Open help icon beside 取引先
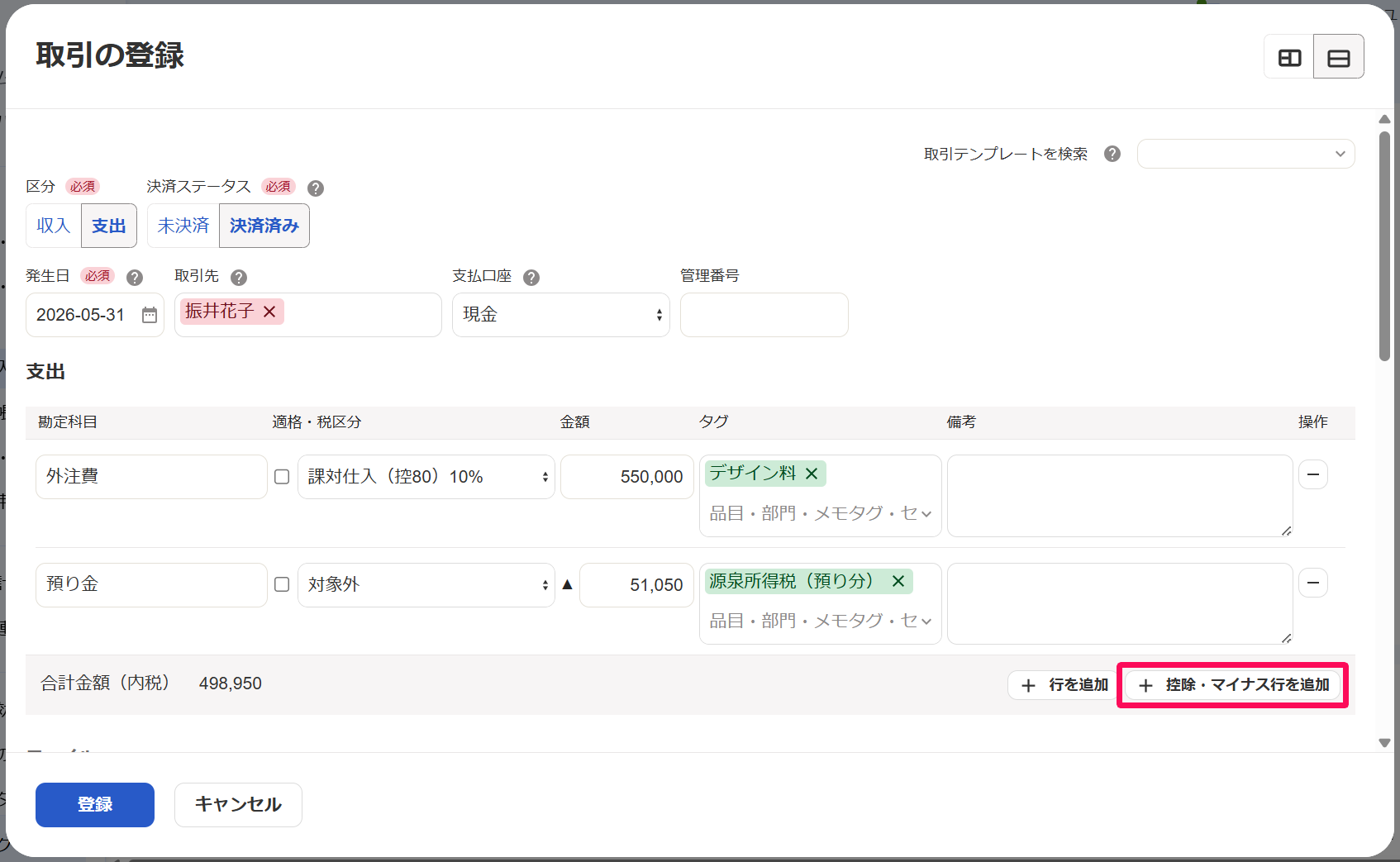The width and height of the screenshot is (1400, 862). (239, 277)
